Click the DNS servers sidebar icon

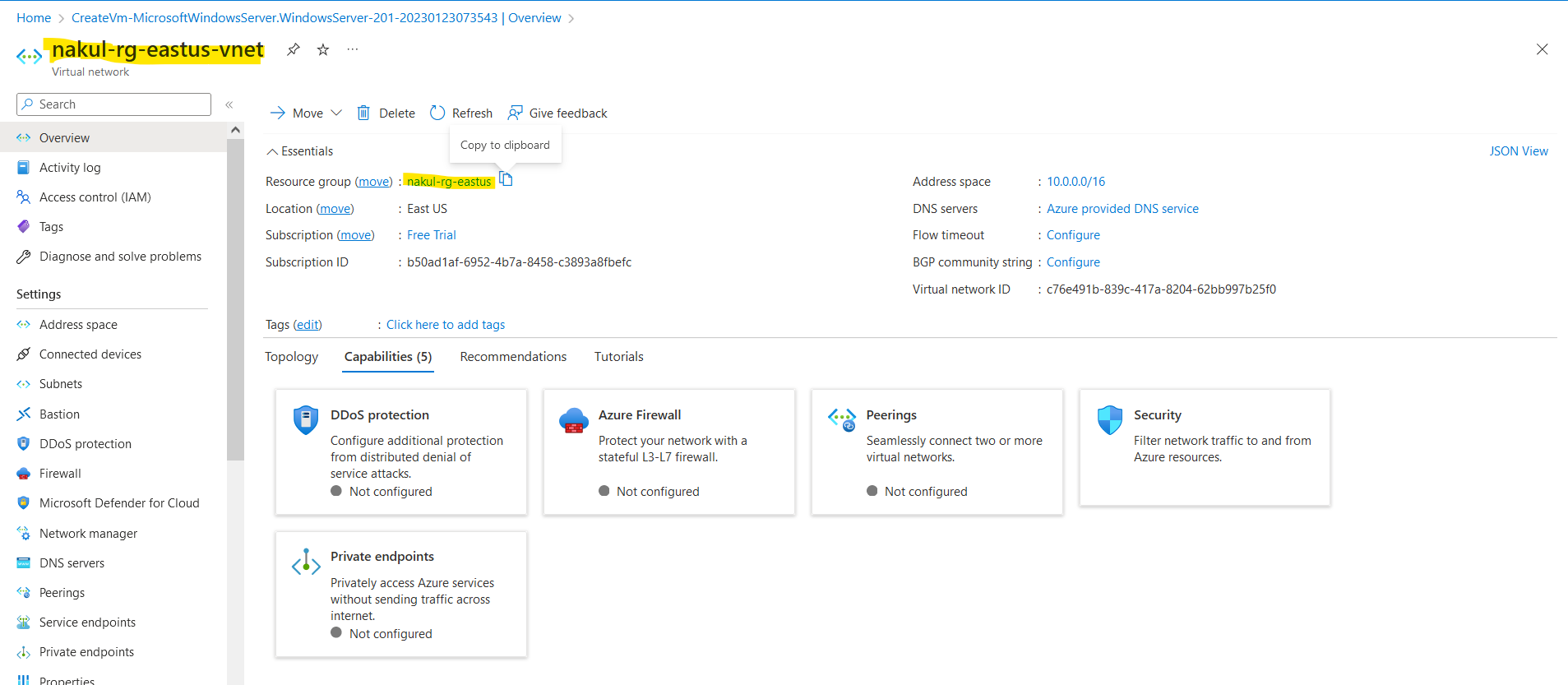click(24, 563)
